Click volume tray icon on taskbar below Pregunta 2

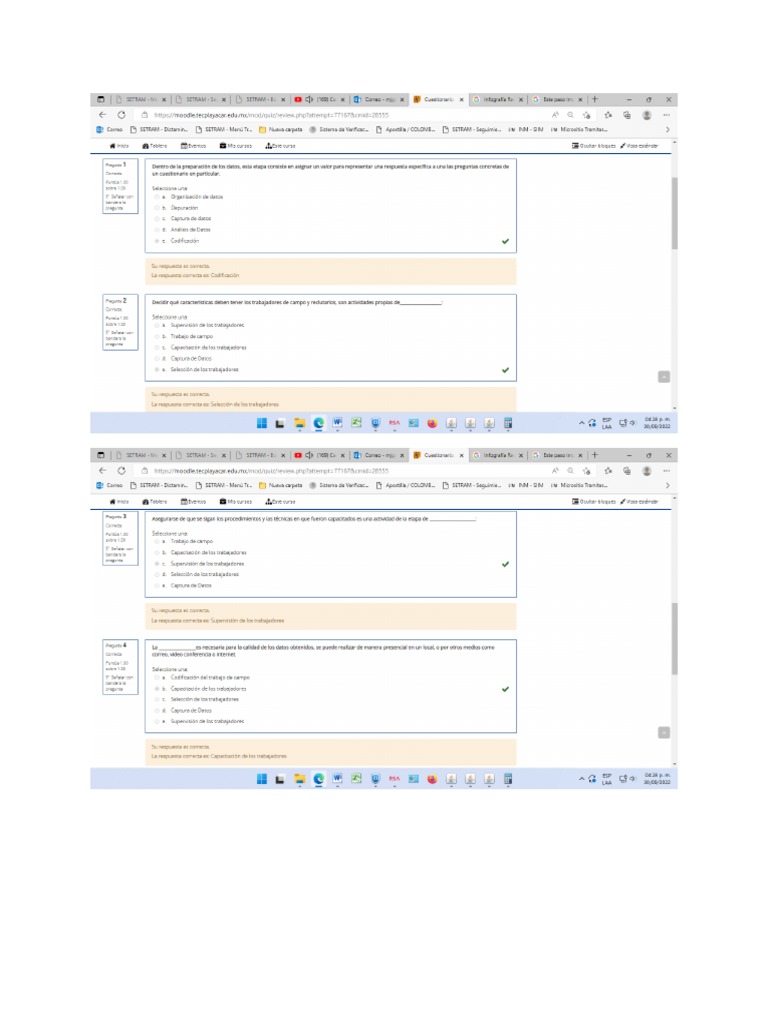coord(632,423)
